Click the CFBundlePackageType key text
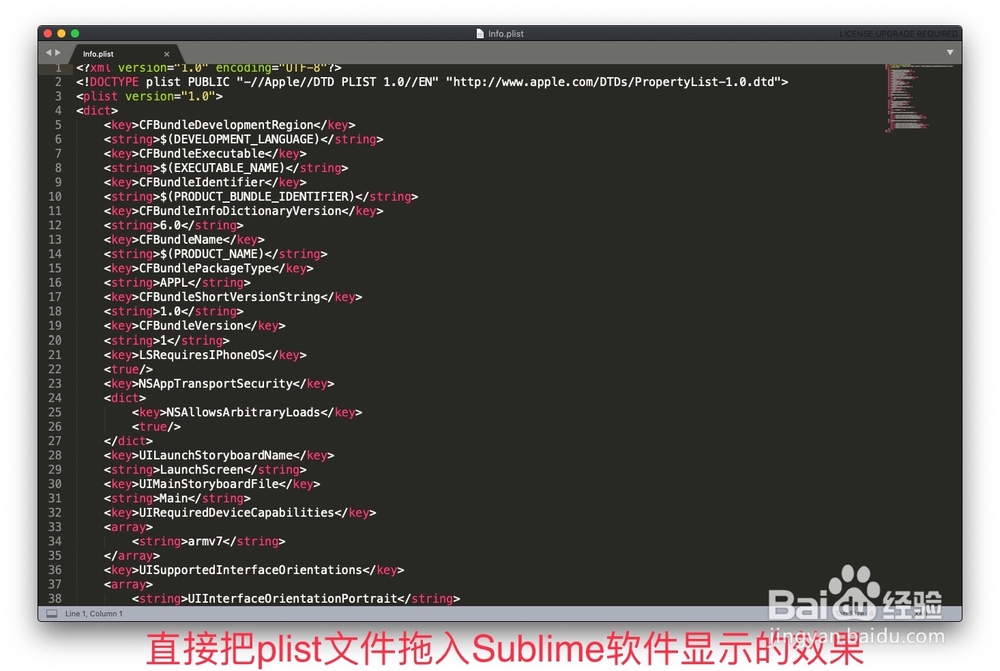This screenshot has height=671, width=1000. (x=205, y=269)
